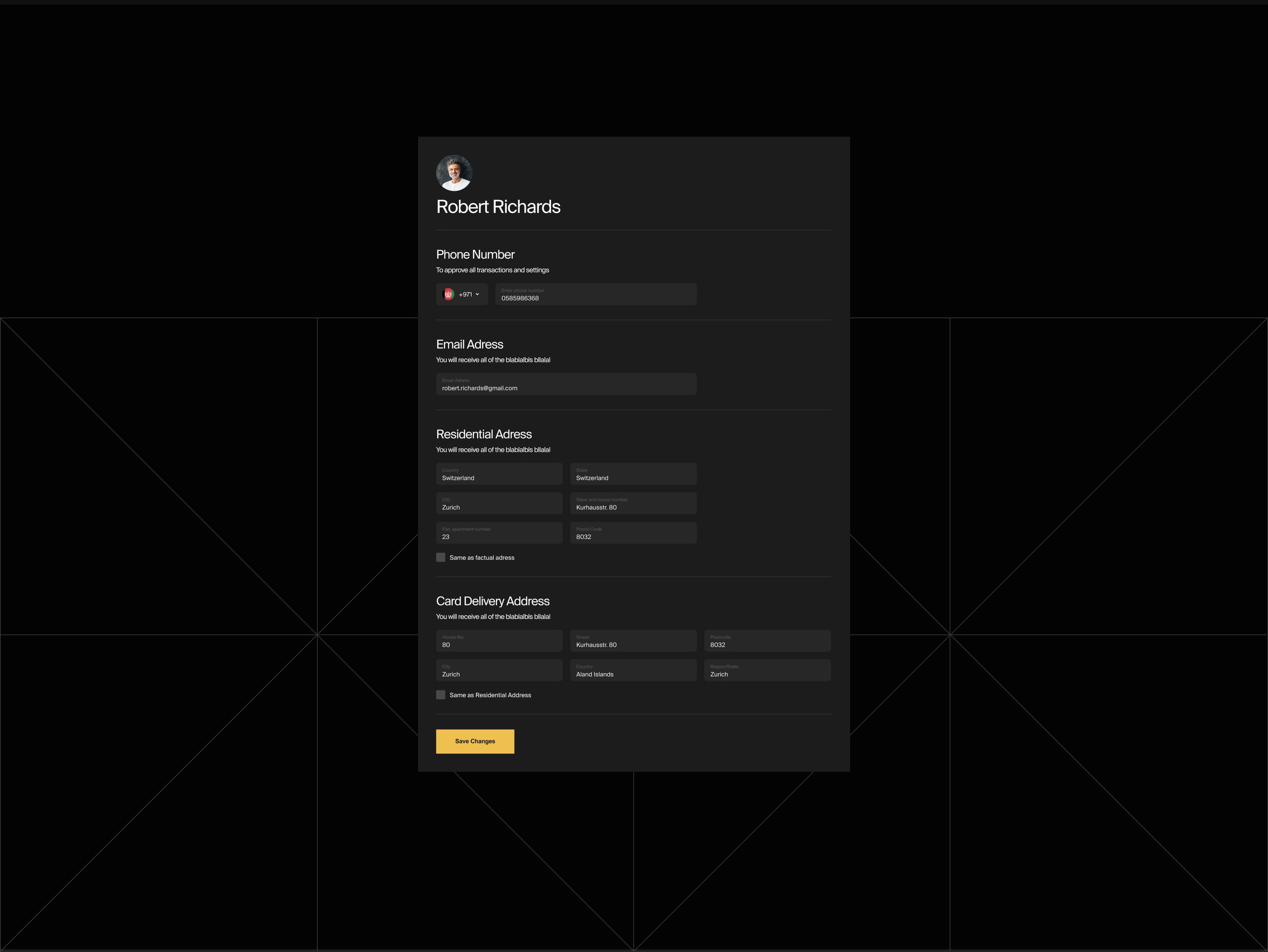Click card delivery City field
1268x952 pixels.
[499, 670]
